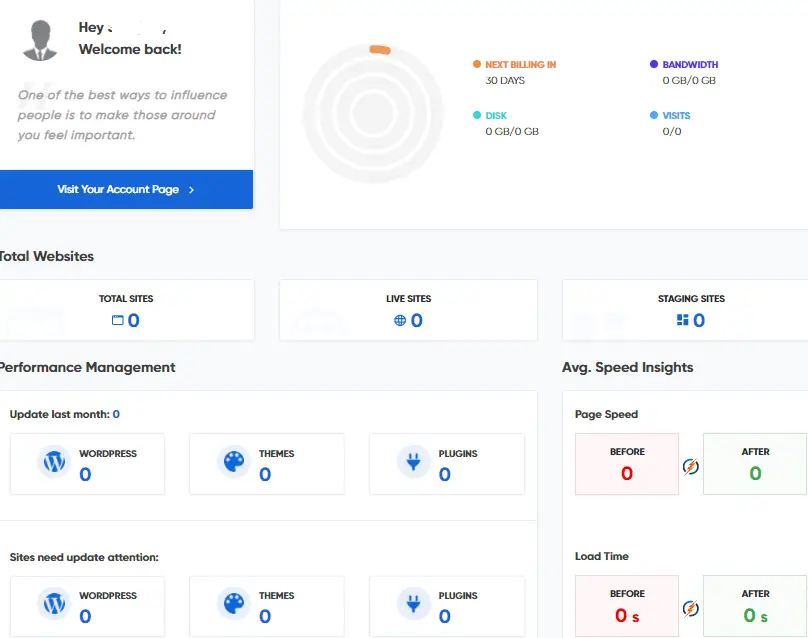Click the WordPress icon in update attention row
The height and width of the screenshot is (638, 808).
[53, 604]
